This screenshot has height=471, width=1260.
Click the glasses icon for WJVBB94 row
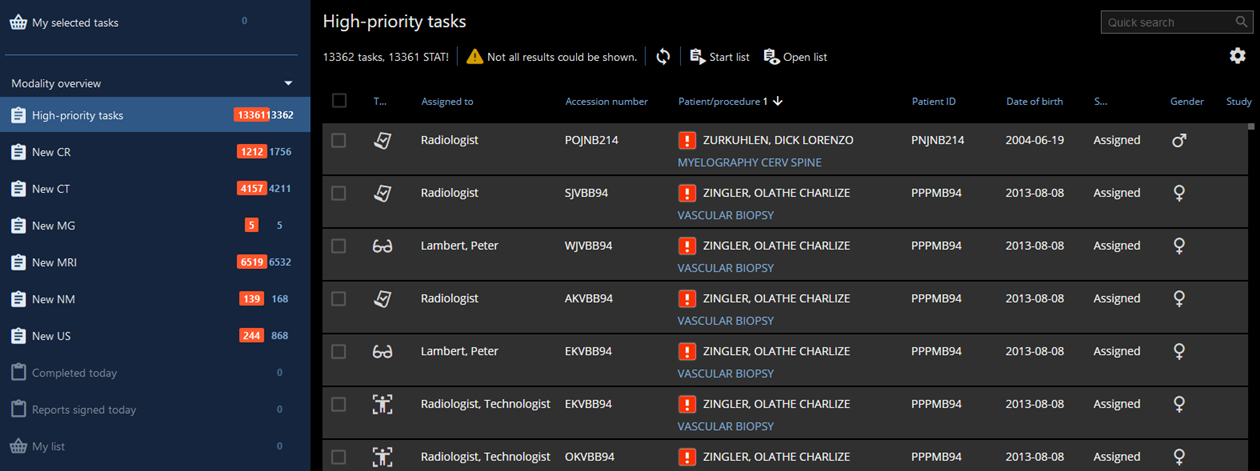[x=382, y=246]
